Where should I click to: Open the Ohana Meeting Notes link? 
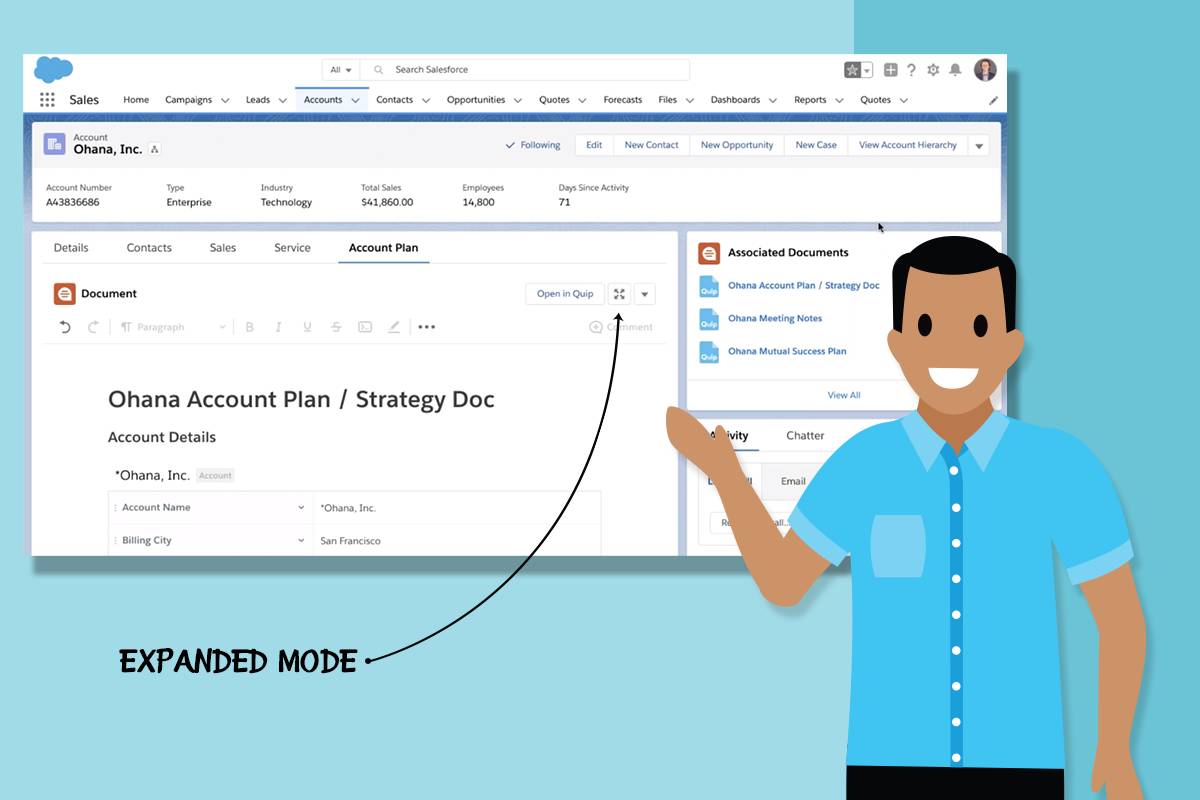[774, 319]
